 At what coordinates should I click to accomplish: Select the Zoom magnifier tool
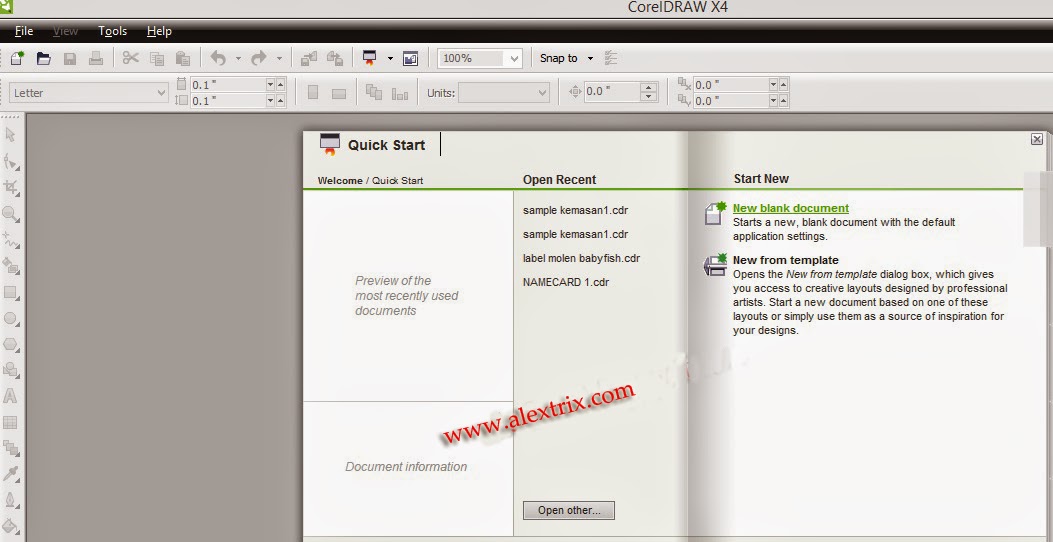click(11, 214)
